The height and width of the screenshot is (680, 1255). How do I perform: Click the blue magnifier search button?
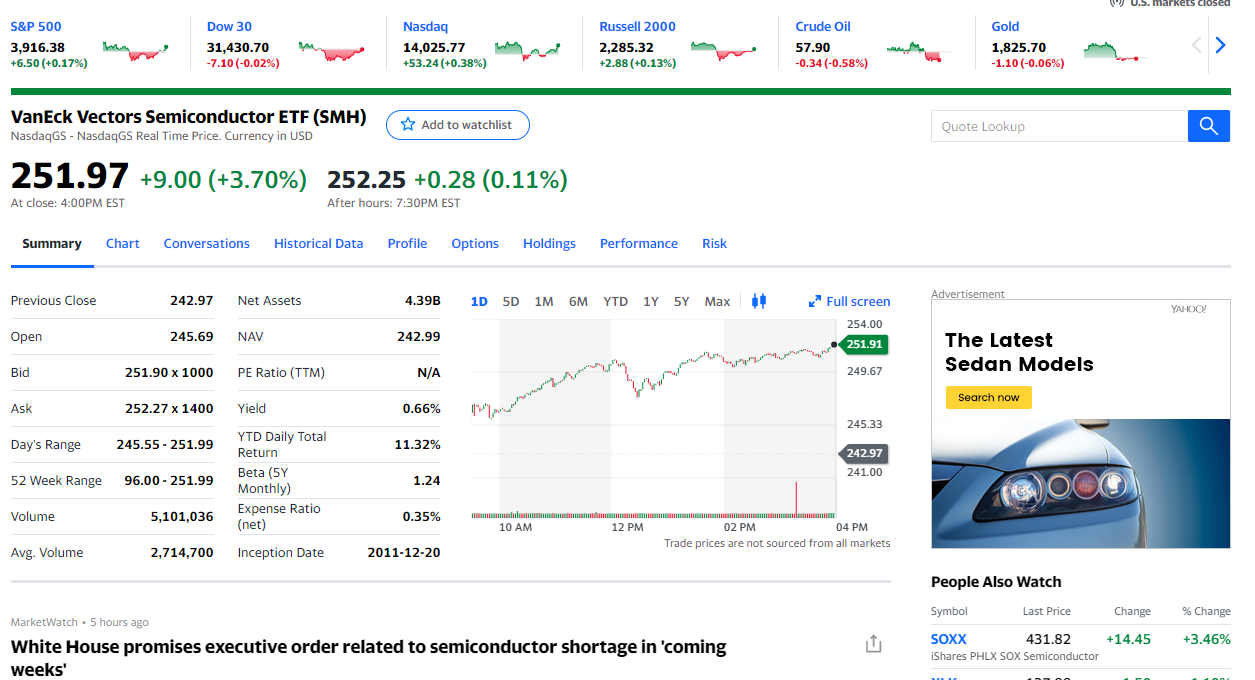point(1208,126)
